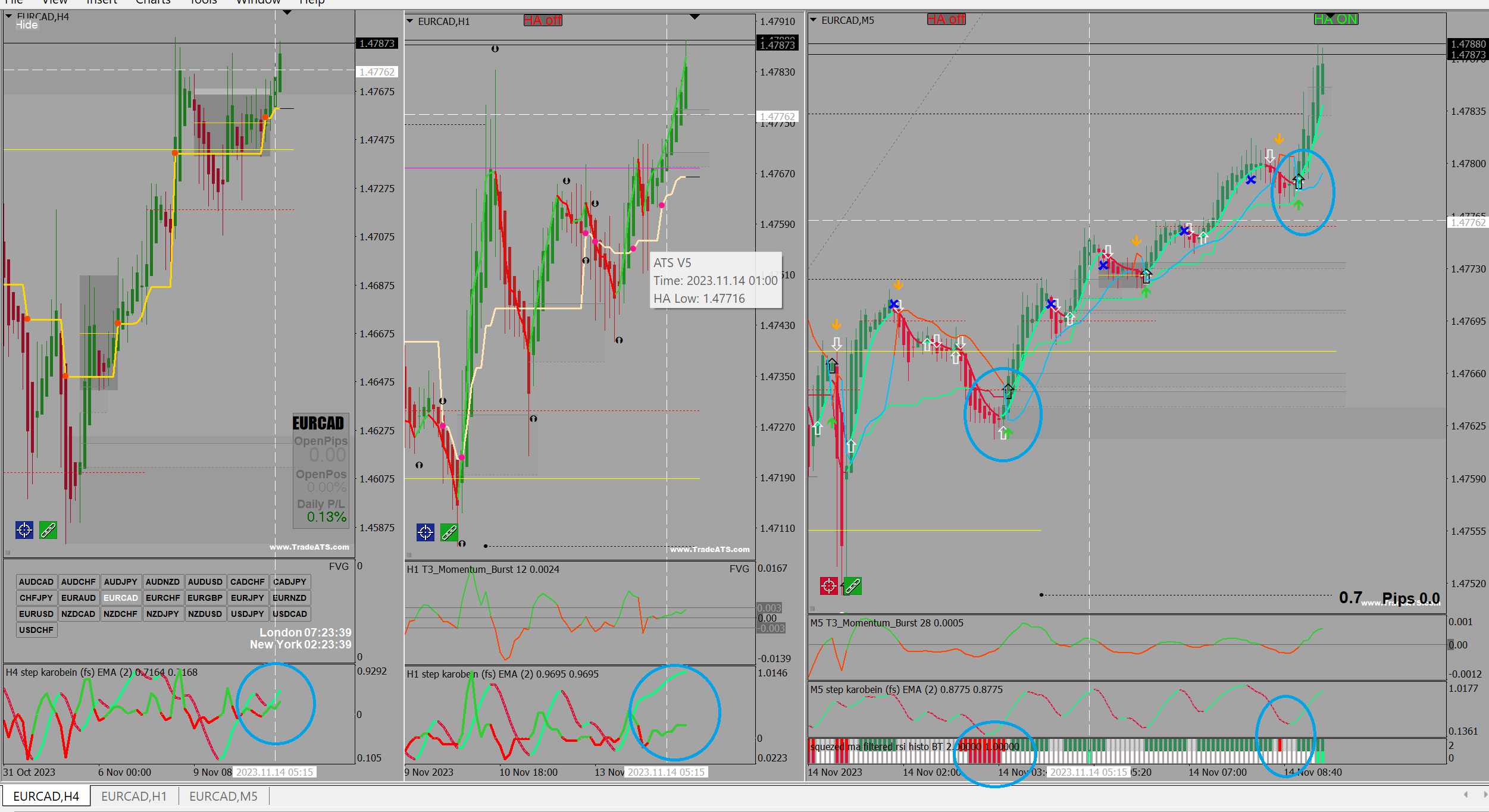Click green chain link icon on M5 chart
This screenshot has width=1489, height=812.
(x=852, y=586)
